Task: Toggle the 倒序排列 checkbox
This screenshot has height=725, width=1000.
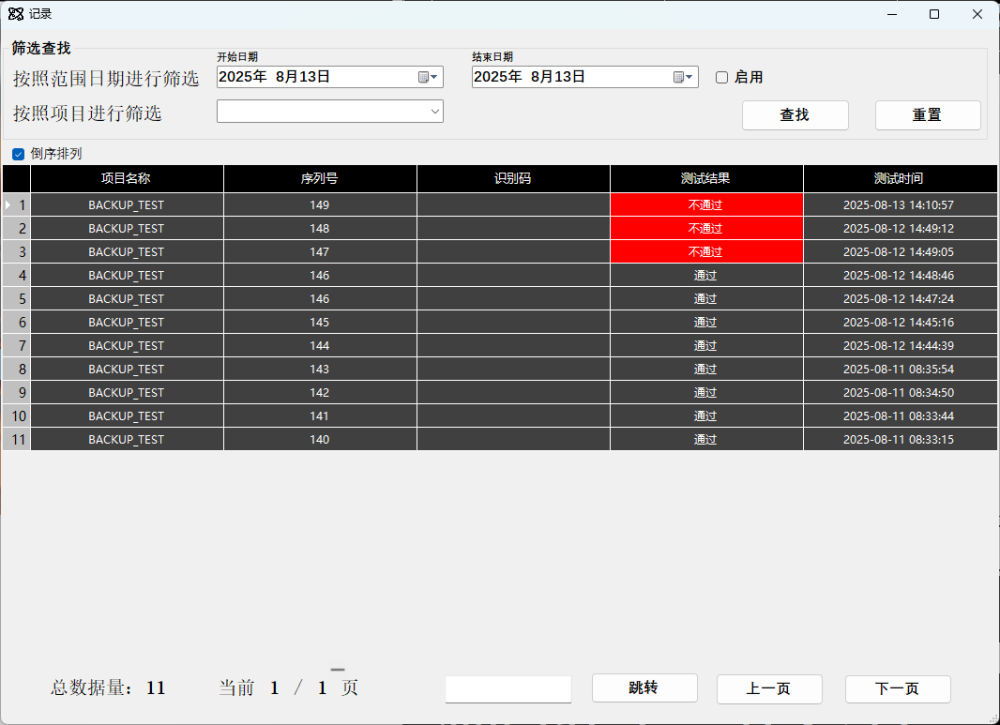Action: coord(18,154)
